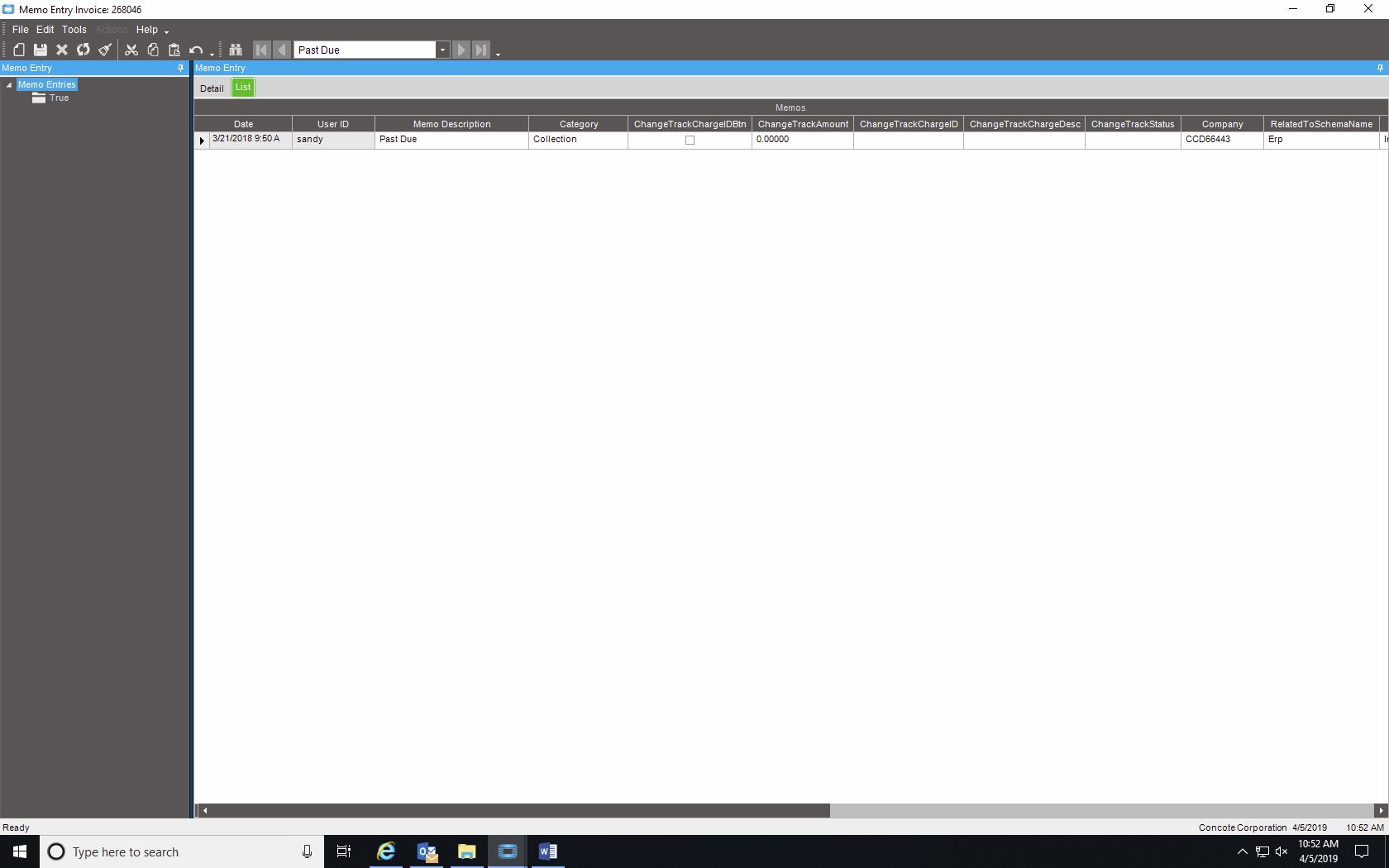The image size is (1389, 868).
Task: Launch Internet Explorer from the taskbar
Action: pos(386,851)
